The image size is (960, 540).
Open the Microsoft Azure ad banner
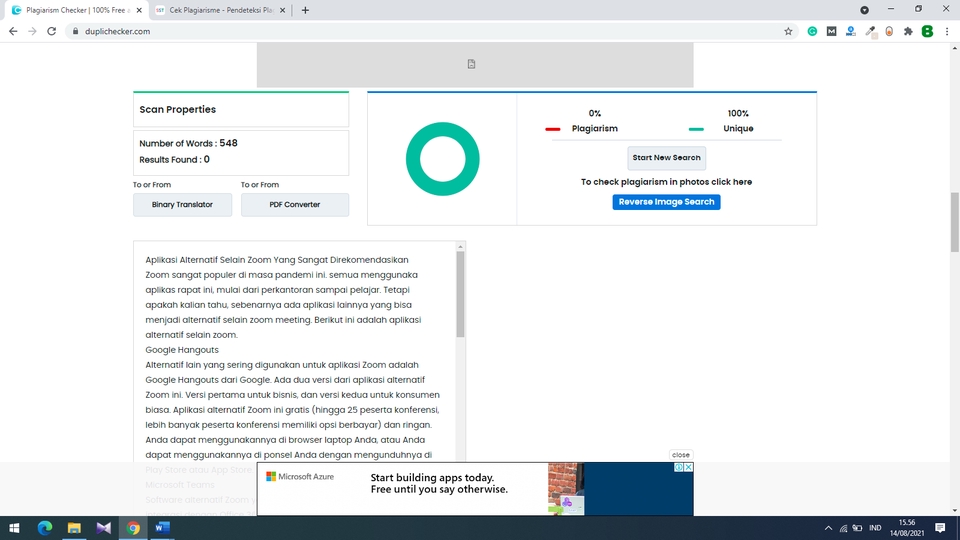tap(475, 489)
